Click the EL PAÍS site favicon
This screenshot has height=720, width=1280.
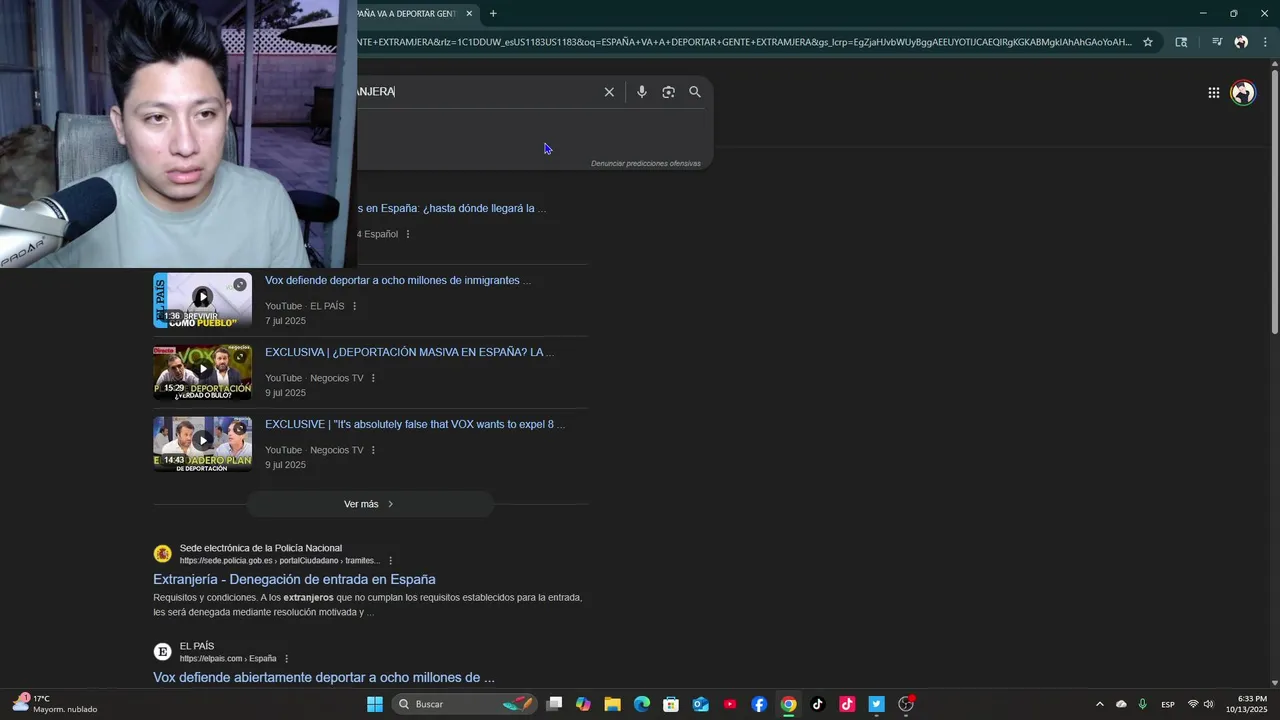pos(162,652)
